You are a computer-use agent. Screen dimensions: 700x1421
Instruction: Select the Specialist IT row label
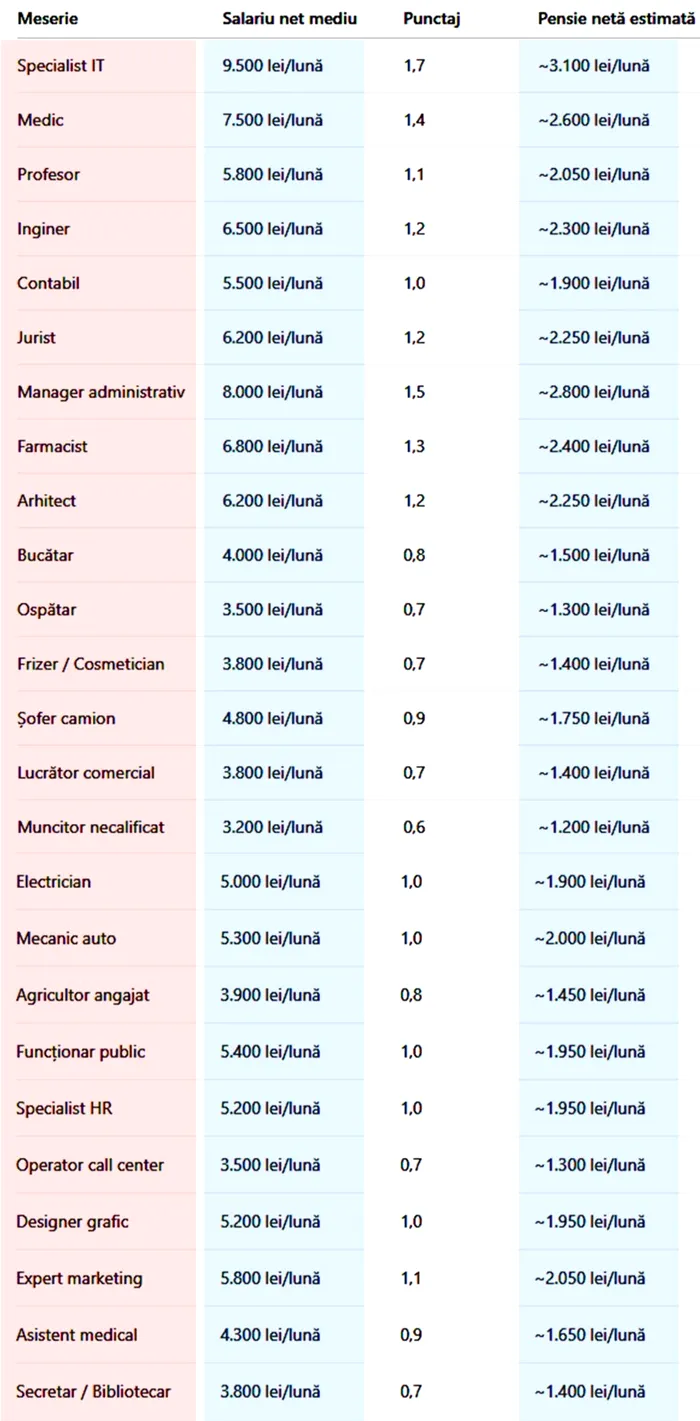(61, 66)
